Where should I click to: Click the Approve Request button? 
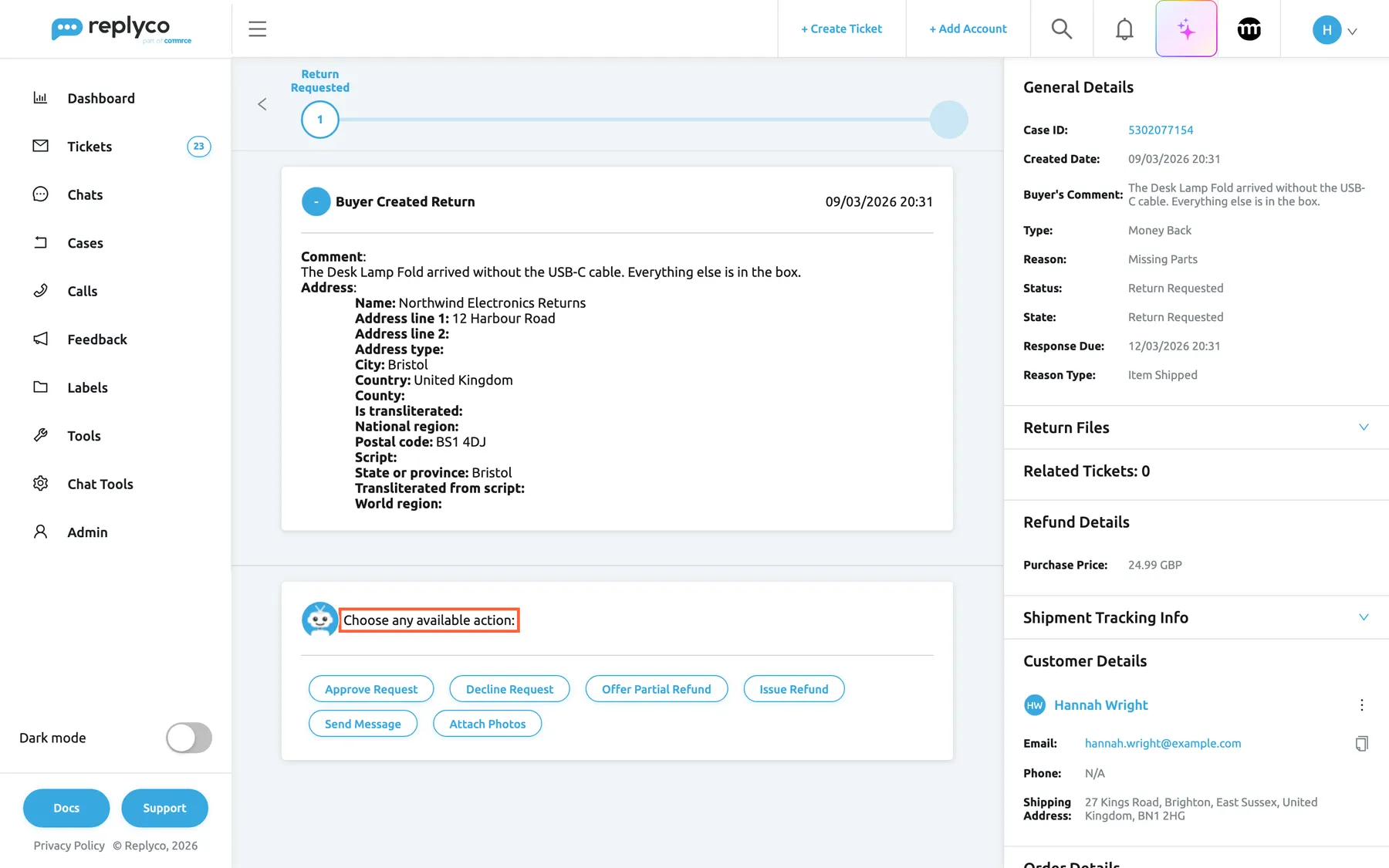coord(371,689)
